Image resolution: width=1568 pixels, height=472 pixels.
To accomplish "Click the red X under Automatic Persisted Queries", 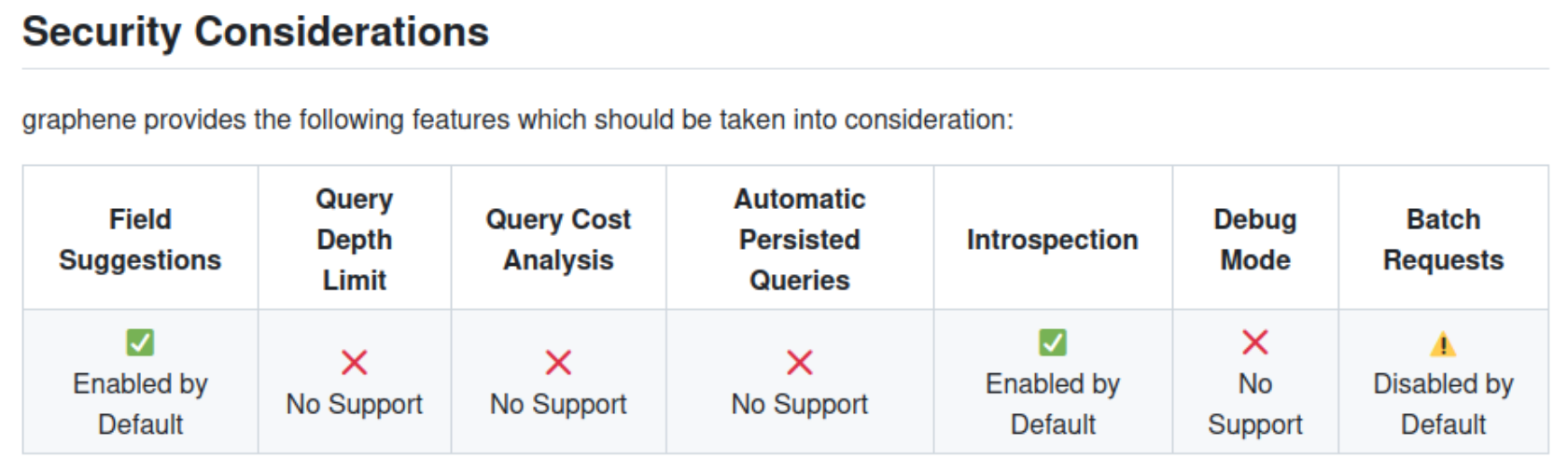I will (800, 362).
